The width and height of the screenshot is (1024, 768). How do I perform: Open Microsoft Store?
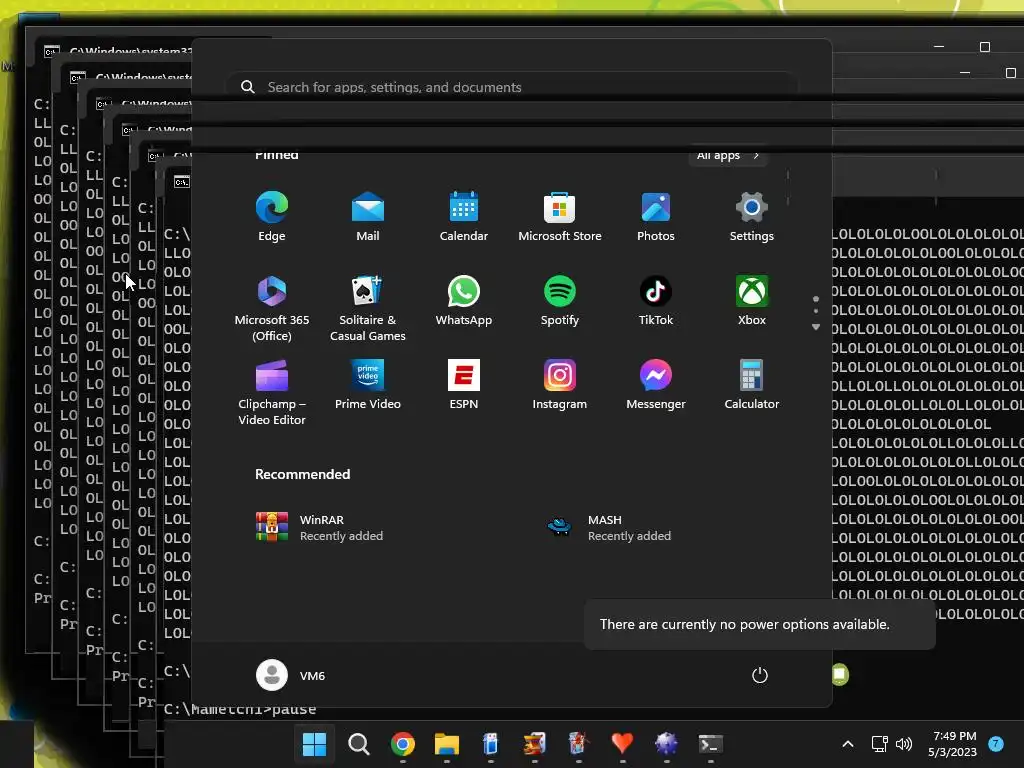560,217
